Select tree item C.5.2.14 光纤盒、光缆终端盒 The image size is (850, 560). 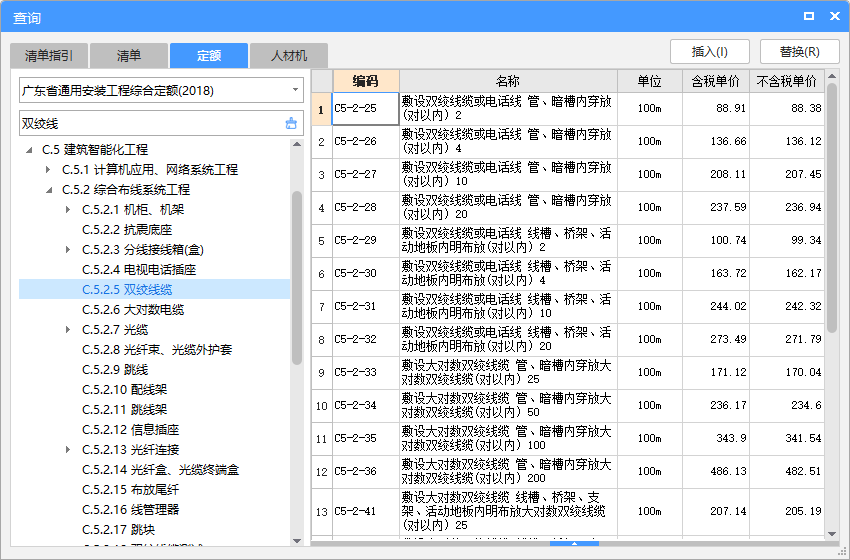point(160,469)
